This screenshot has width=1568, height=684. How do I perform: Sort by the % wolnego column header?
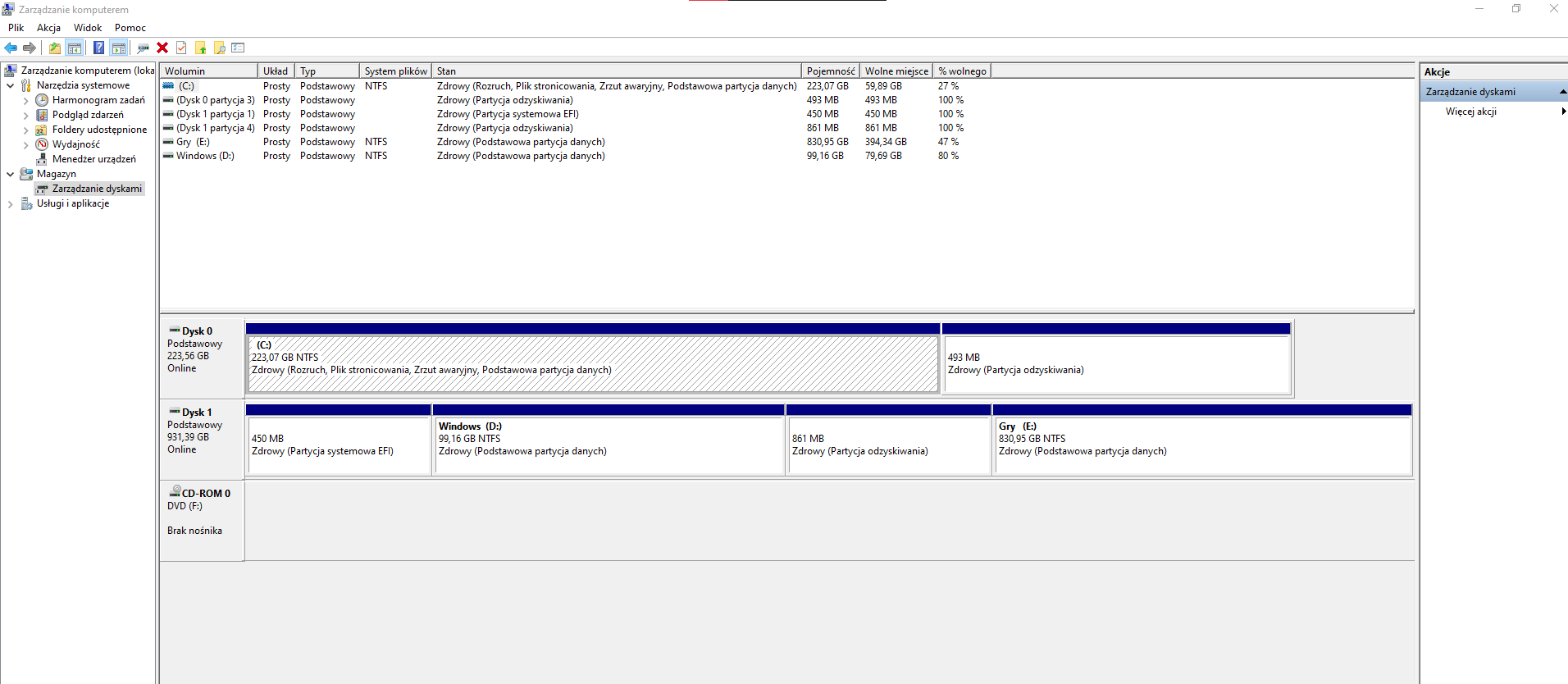(962, 71)
